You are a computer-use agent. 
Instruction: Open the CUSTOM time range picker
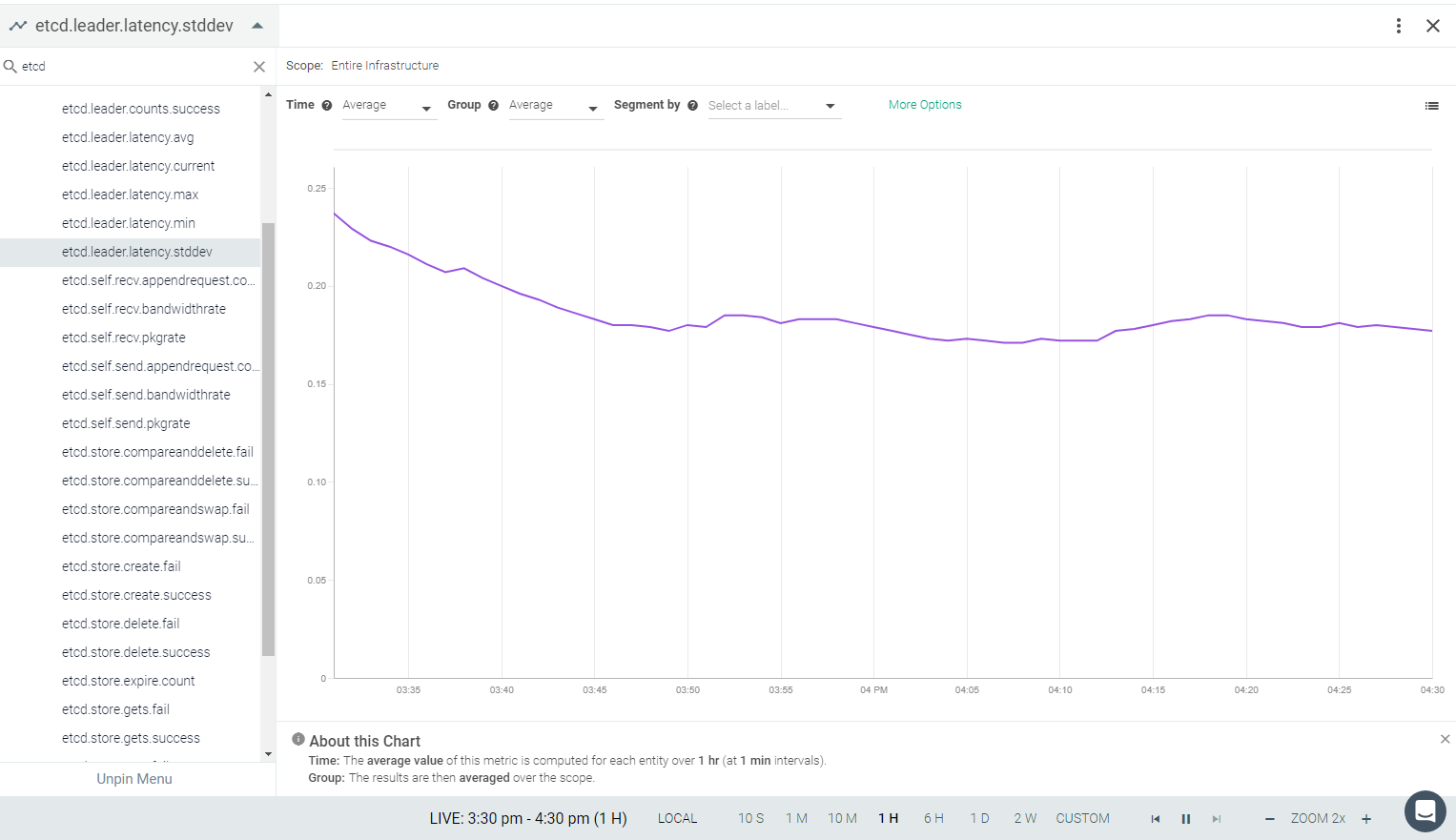[1083, 818]
